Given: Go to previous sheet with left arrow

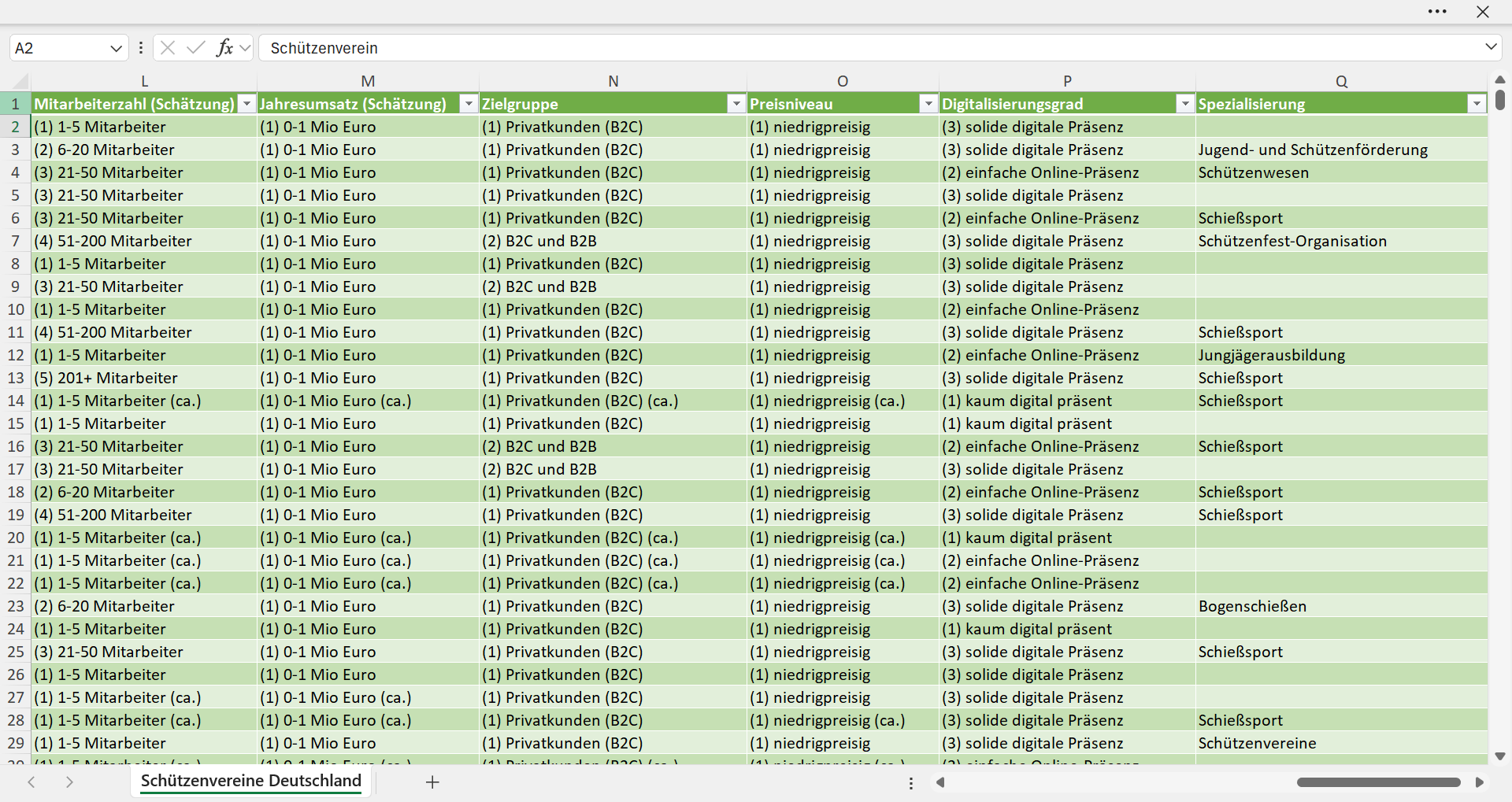Looking at the screenshot, I should tap(31, 782).
